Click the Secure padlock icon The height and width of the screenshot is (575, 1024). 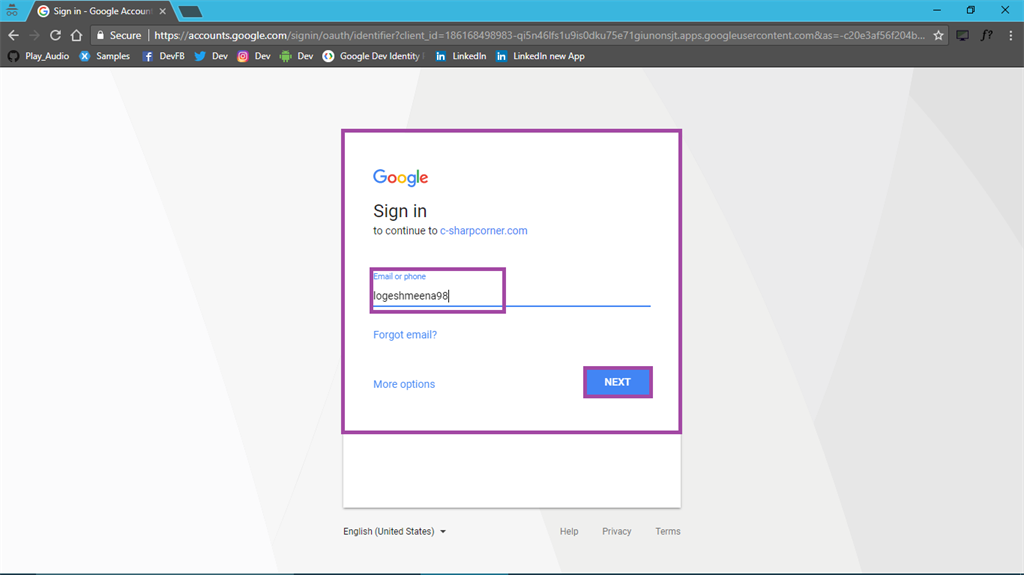101,35
